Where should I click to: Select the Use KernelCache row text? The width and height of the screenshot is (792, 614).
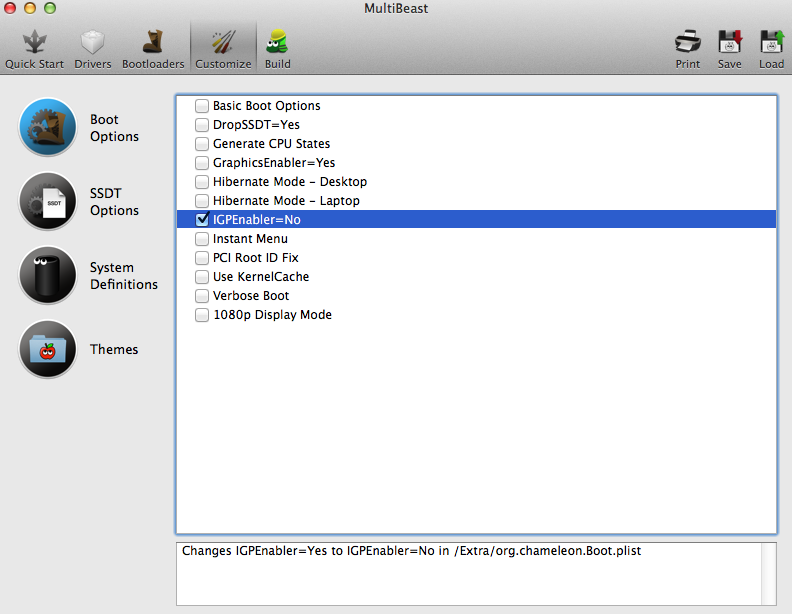coord(261,277)
